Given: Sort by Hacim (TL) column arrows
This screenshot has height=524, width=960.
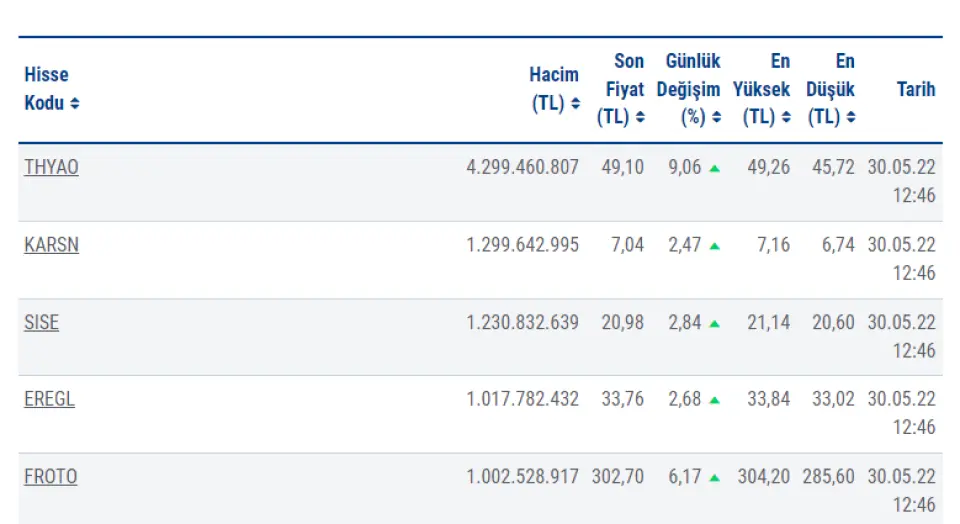Looking at the screenshot, I should point(575,104).
